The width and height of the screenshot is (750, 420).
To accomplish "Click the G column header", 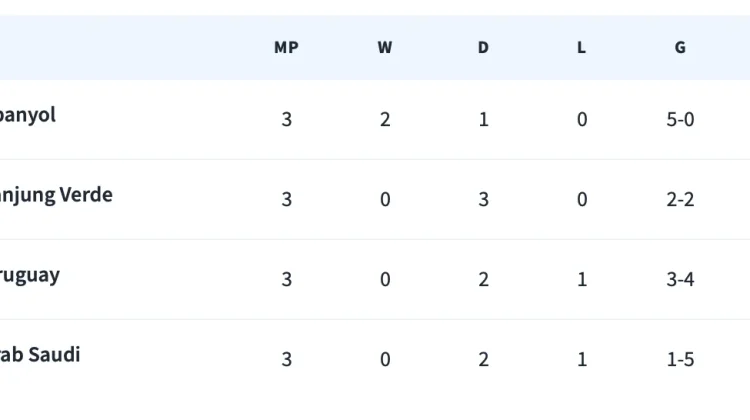I will pyautogui.click(x=680, y=47).
